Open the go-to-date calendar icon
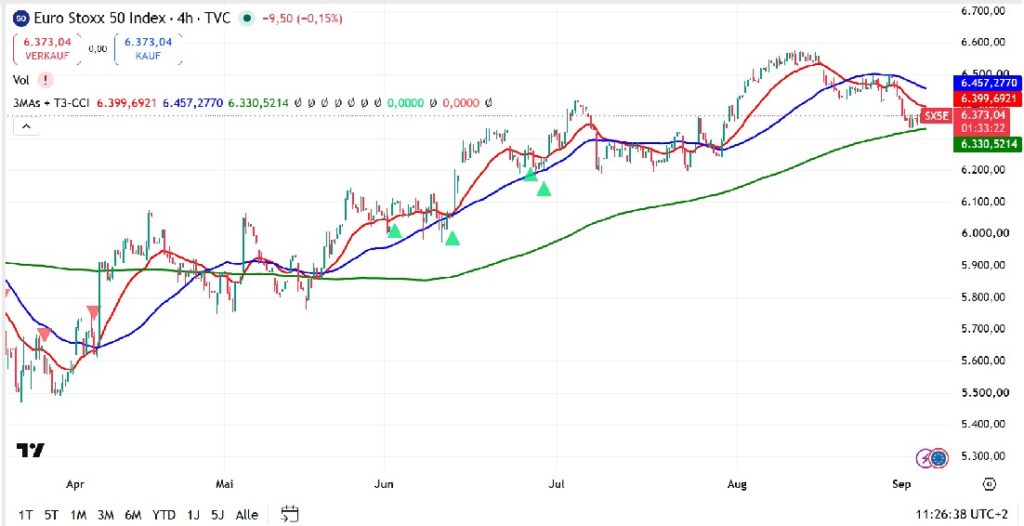This screenshot has height=526, width=1024. [x=289, y=514]
